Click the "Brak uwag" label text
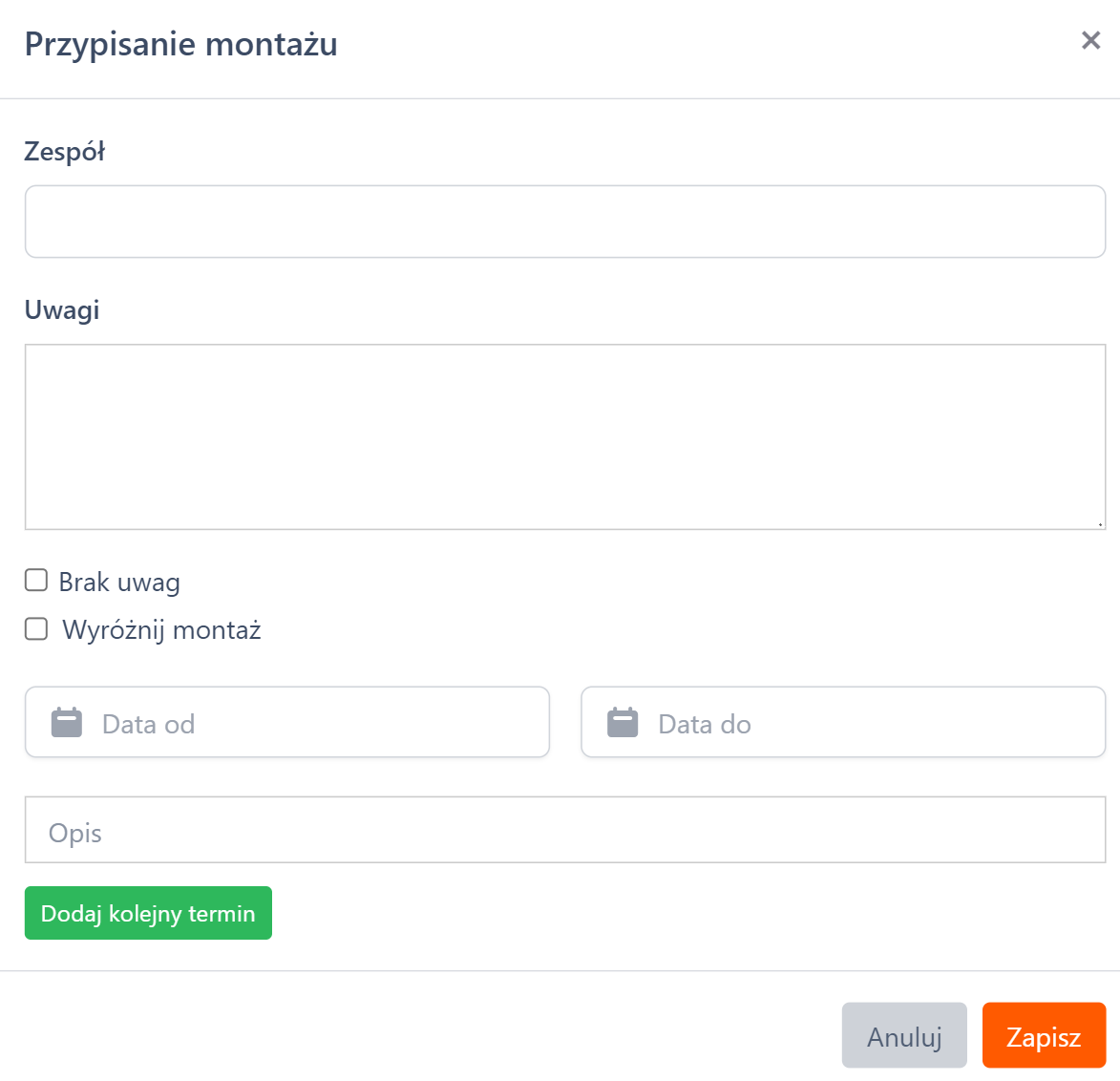Image resolution: width=1120 pixels, height=1081 pixels. pyautogui.click(x=119, y=582)
